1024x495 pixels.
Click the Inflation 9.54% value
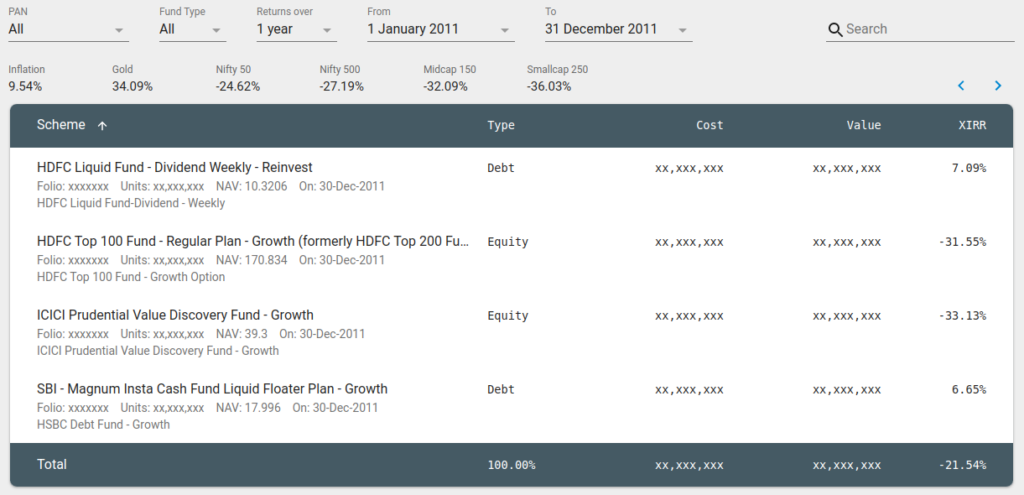tap(25, 86)
